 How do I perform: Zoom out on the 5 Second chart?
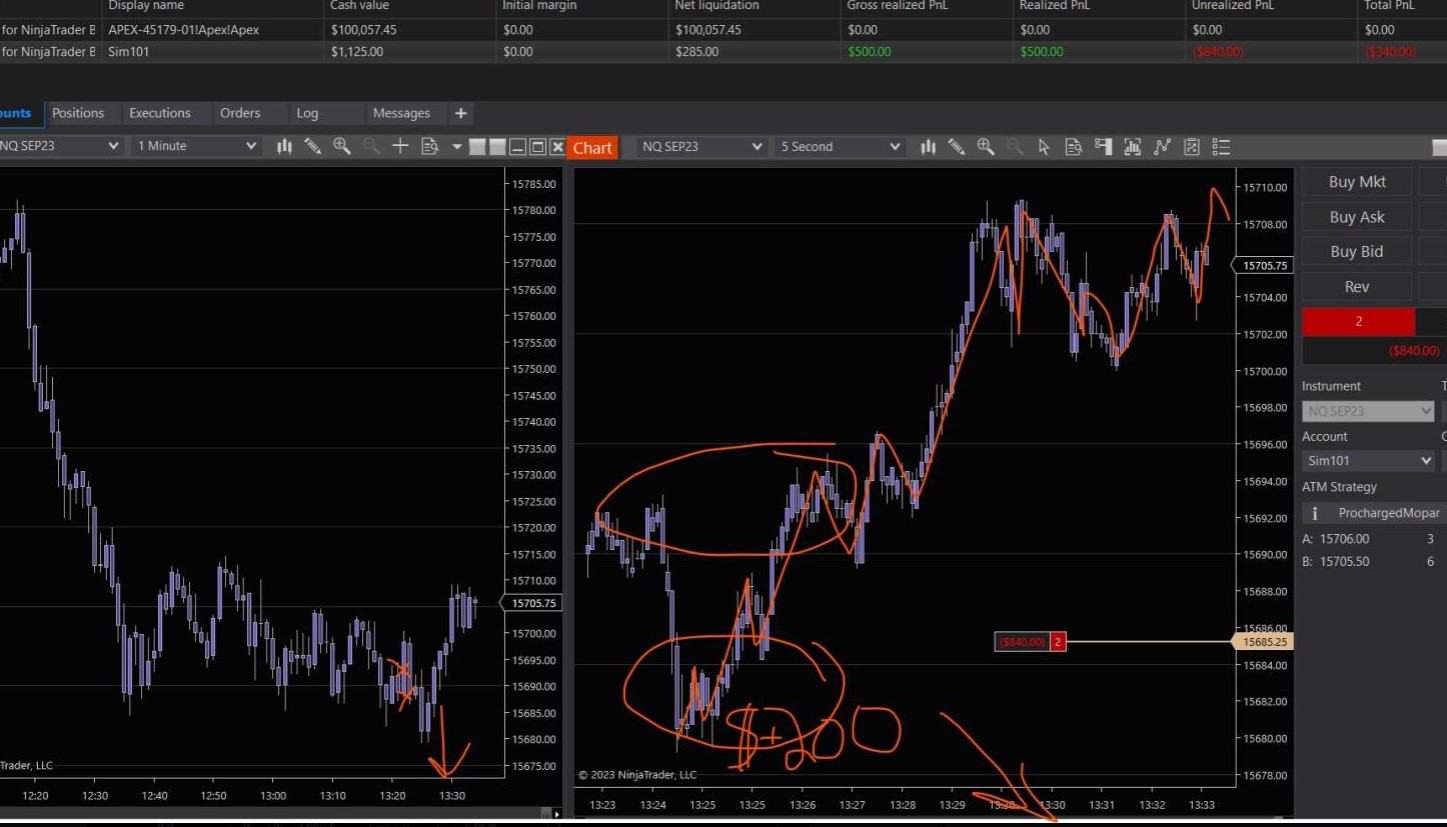tap(1015, 147)
